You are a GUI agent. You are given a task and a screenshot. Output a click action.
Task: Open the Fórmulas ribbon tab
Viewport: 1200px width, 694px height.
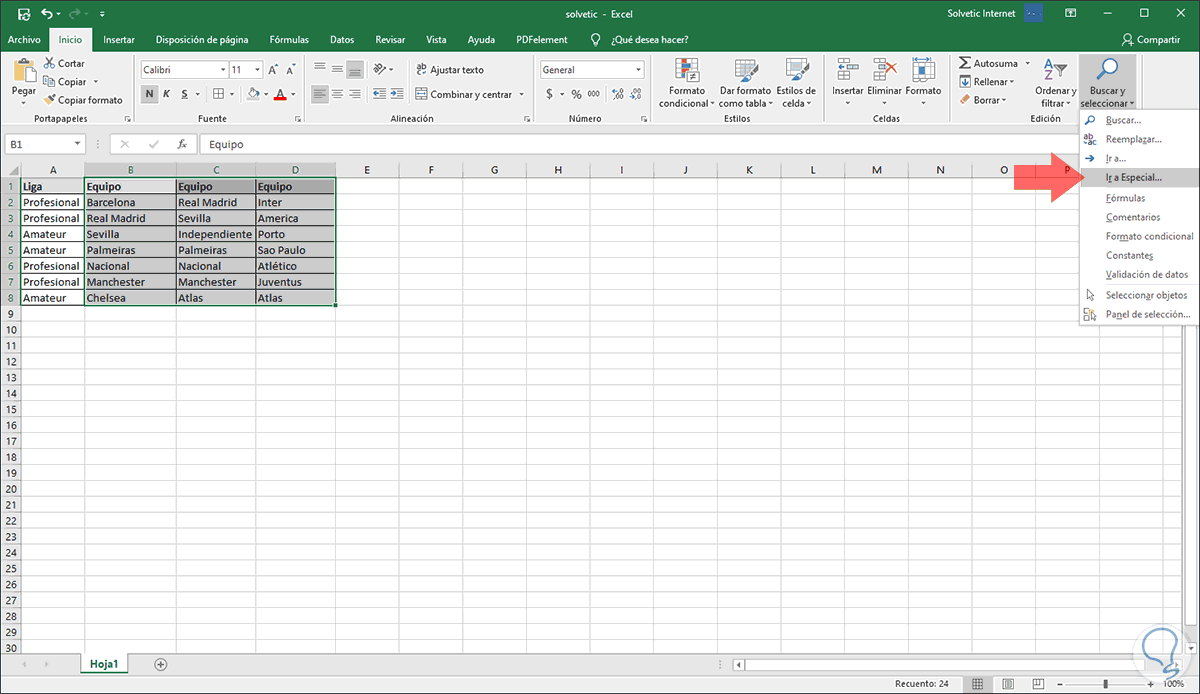[x=288, y=40]
